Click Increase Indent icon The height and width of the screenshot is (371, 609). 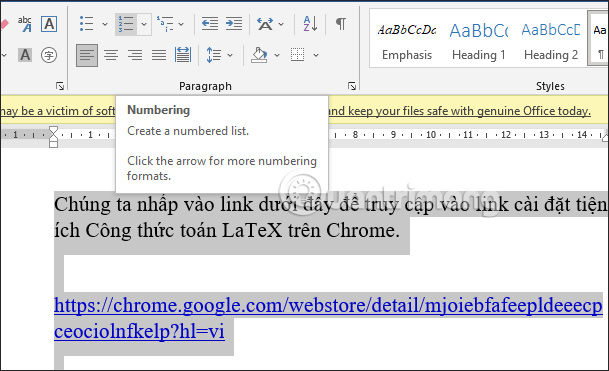click(234, 24)
